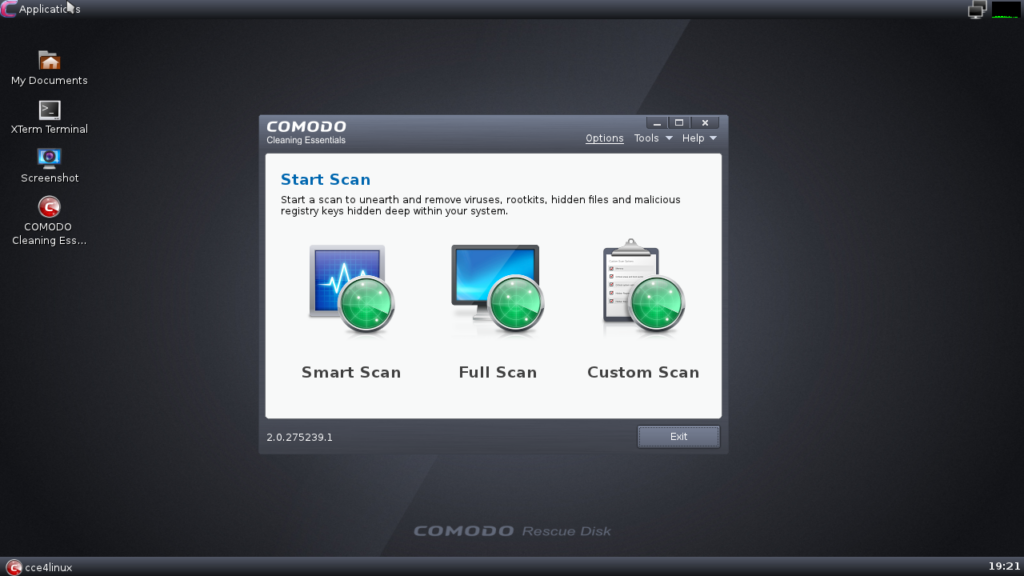Minimize the Cleaning Essentials window

coord(657,123)
